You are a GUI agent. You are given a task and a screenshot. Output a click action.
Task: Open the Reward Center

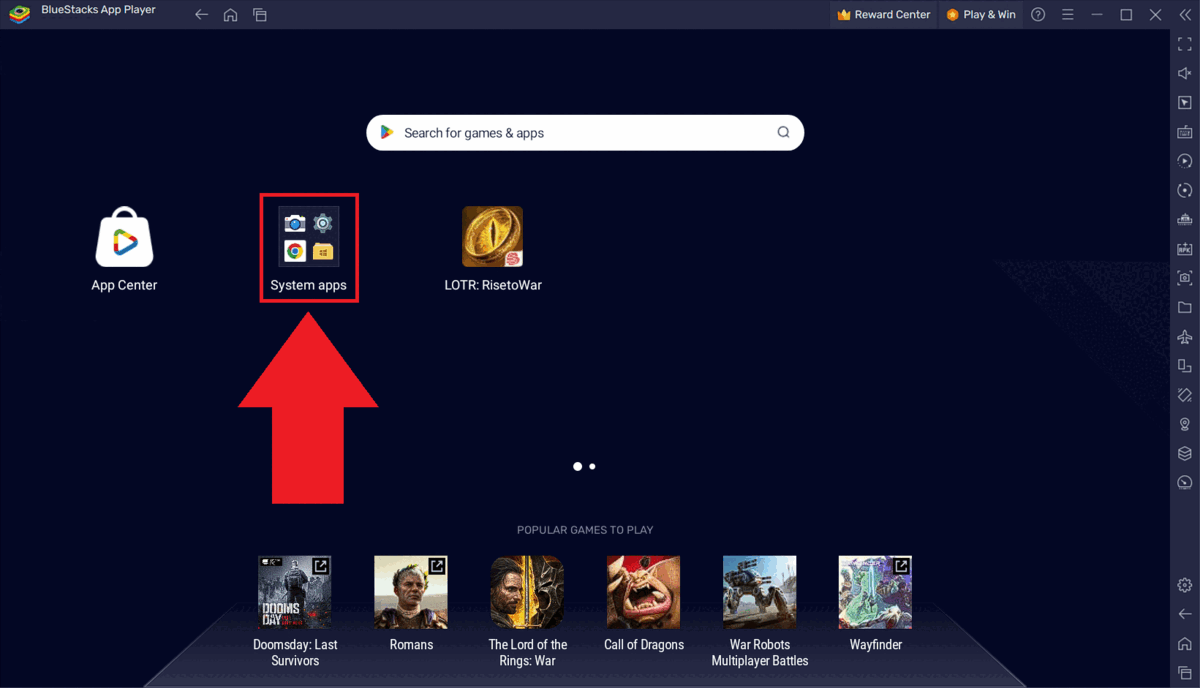[x=884, y=15]
